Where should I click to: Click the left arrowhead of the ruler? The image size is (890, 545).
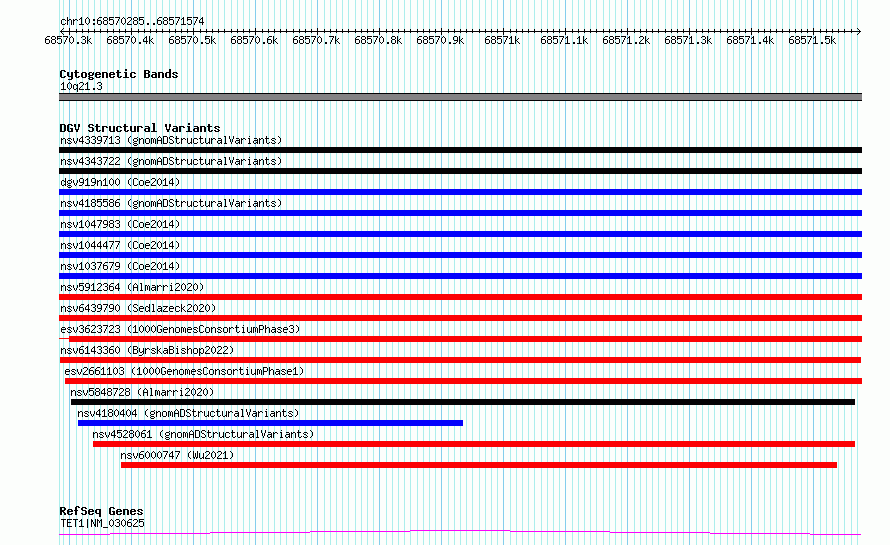62,31
